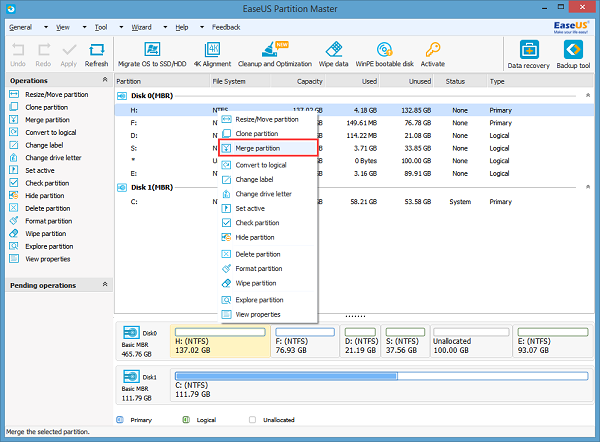This screenshot has width=600, height=442.
Task: Click the Apply checkmark icon
Action: coord(69,50)
